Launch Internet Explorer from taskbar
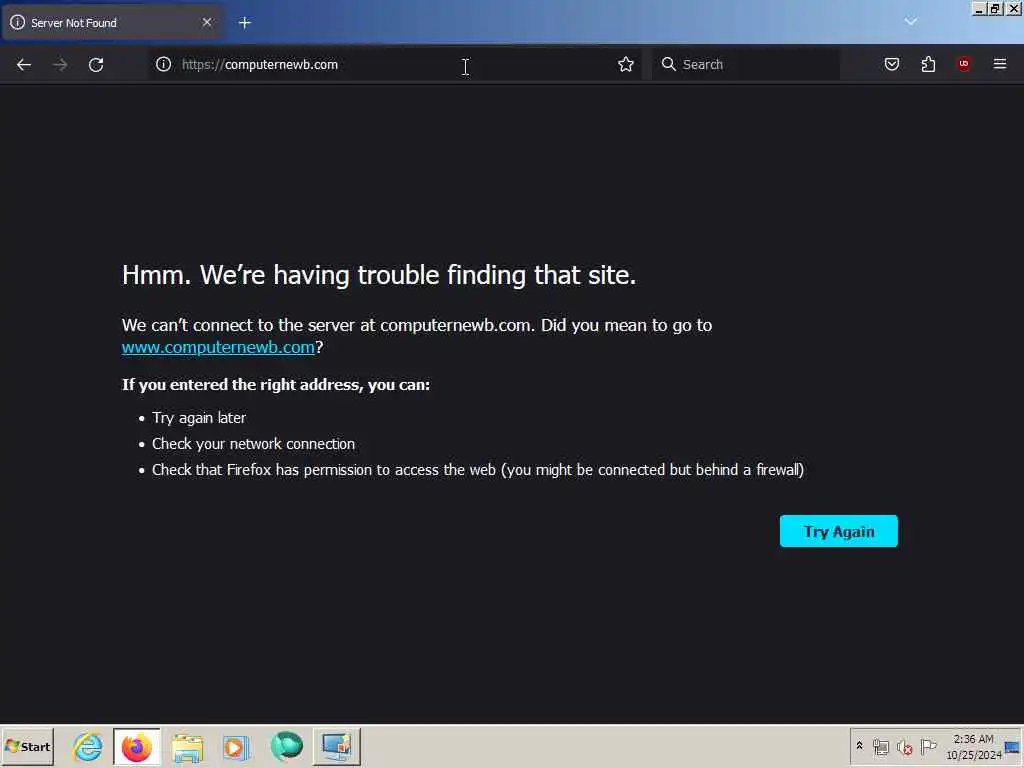The width and height of the screenshot is (1024, 768). 88,747
